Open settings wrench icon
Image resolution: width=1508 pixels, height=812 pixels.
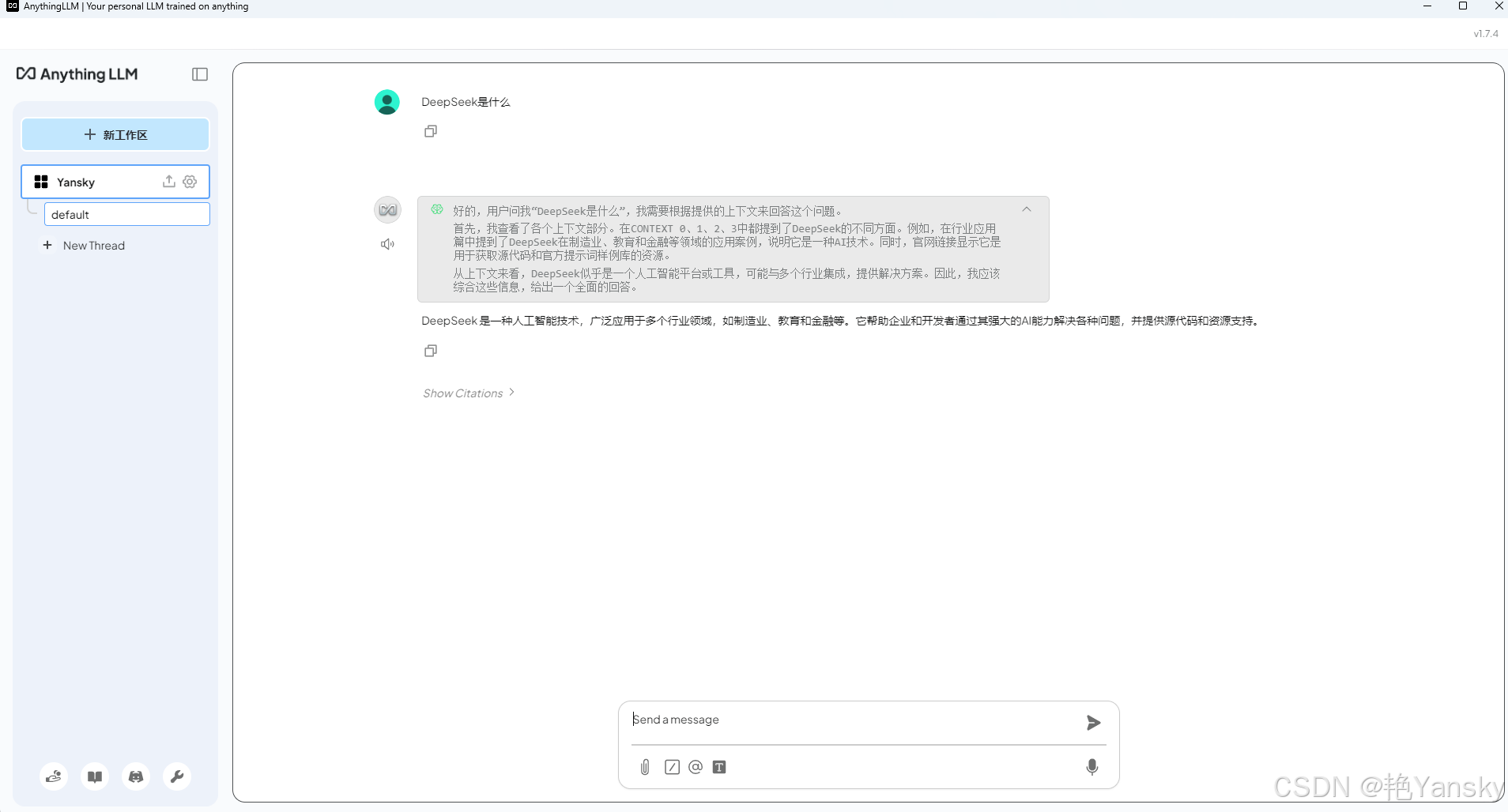click(177, 776)
